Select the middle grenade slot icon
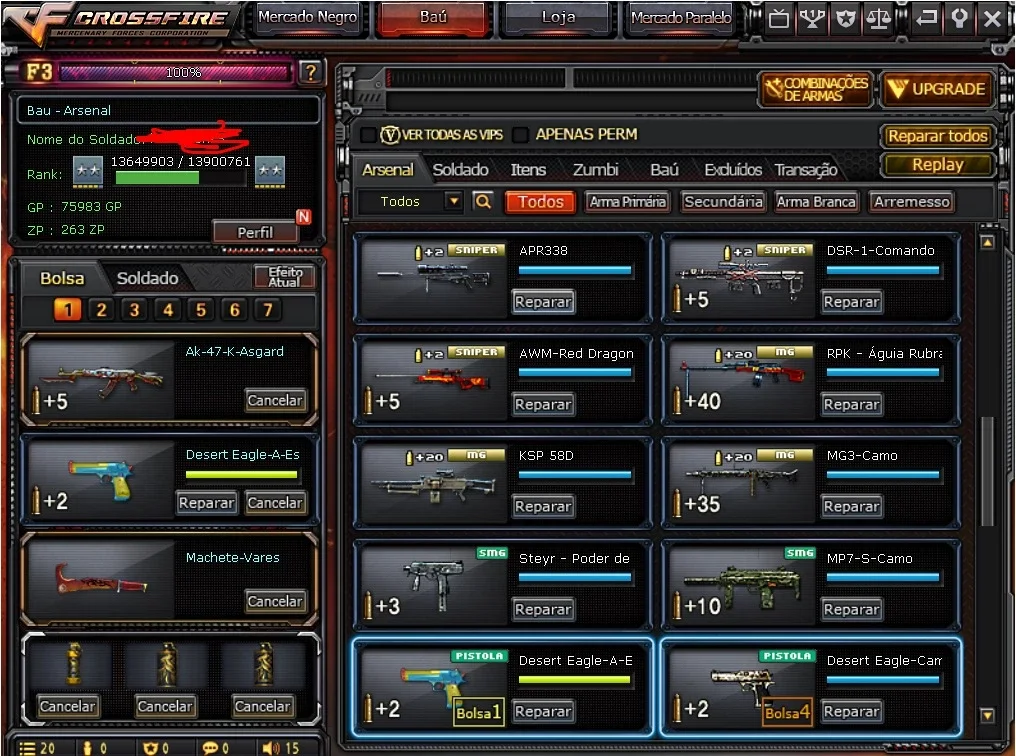1016x756 pixels. [x=167, y=664]
